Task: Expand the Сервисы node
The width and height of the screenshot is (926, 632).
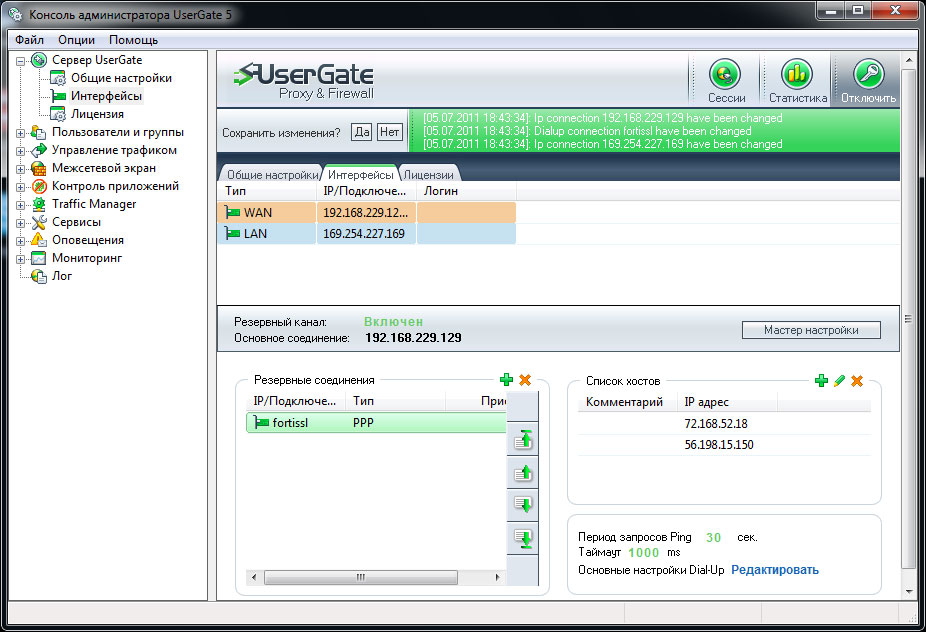Action: (21, 223)
